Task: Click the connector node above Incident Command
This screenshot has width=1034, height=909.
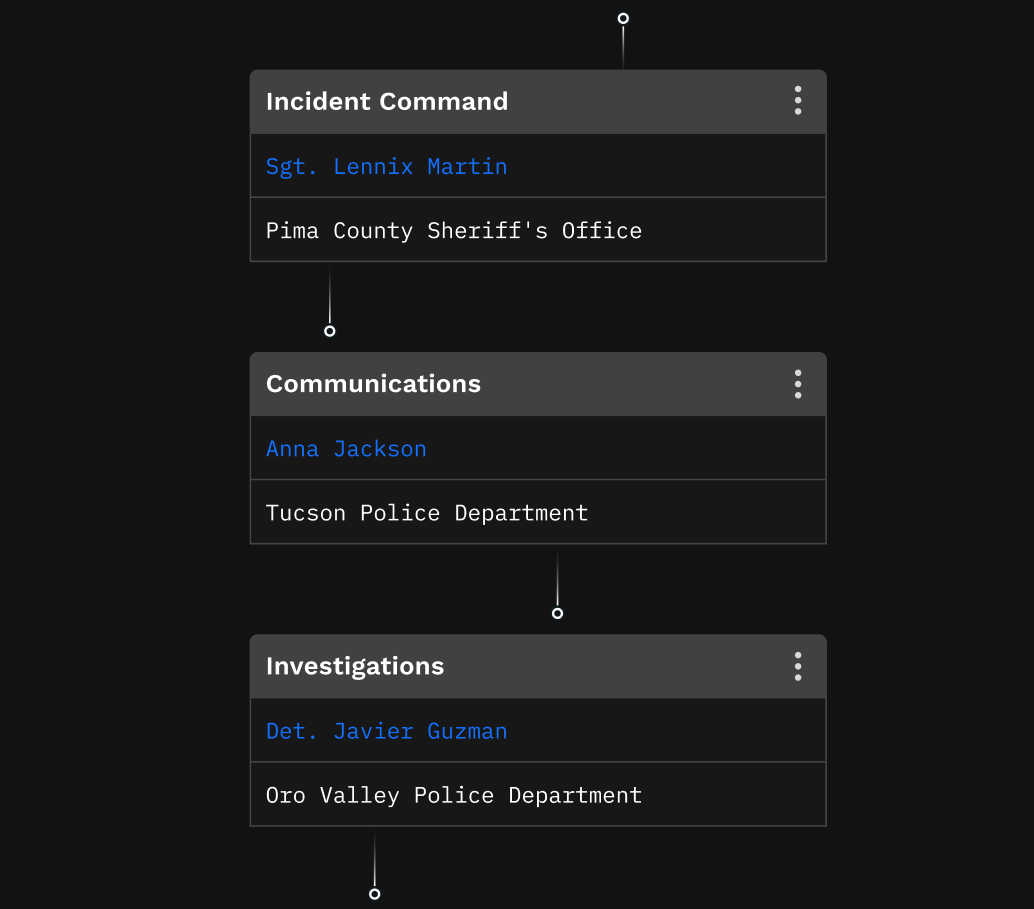Action: click(623, 18)
